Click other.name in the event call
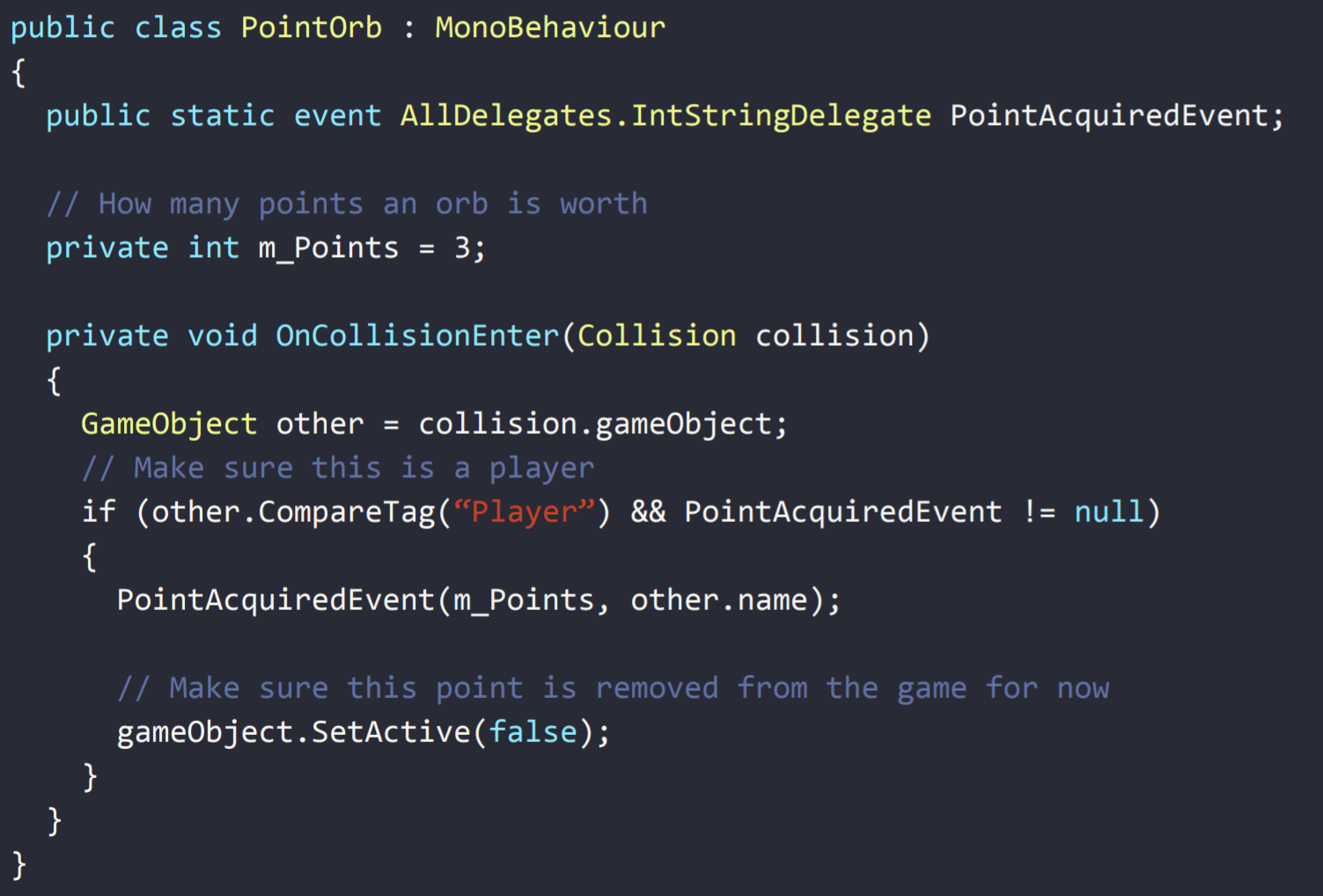This screenshot has height=896, width=1323. tap(719, 600)
